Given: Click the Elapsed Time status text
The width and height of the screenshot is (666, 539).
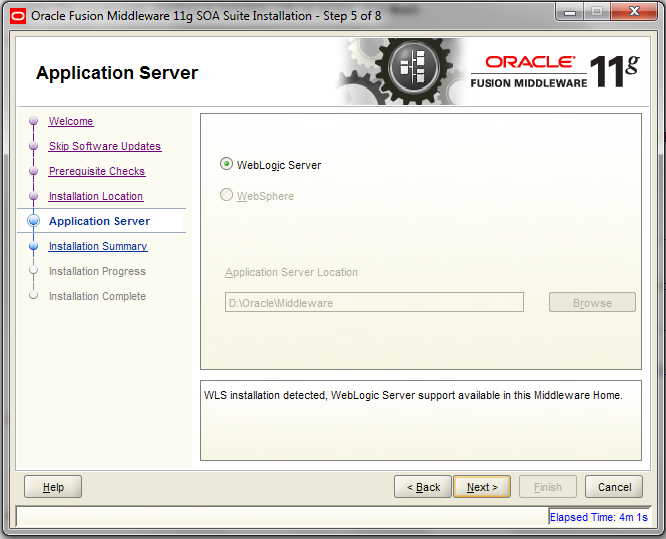Looking at the screenshot, I should click(x=599, y=517).
